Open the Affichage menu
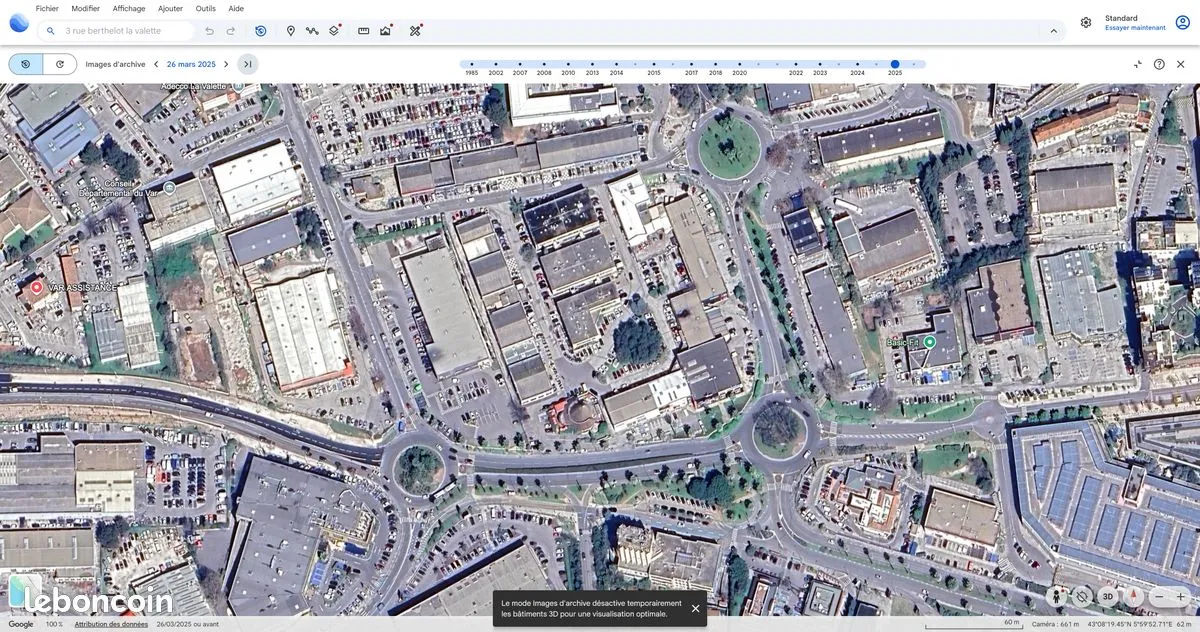Viewport: 1200px width, 632px height. click(x=129, y=8)
